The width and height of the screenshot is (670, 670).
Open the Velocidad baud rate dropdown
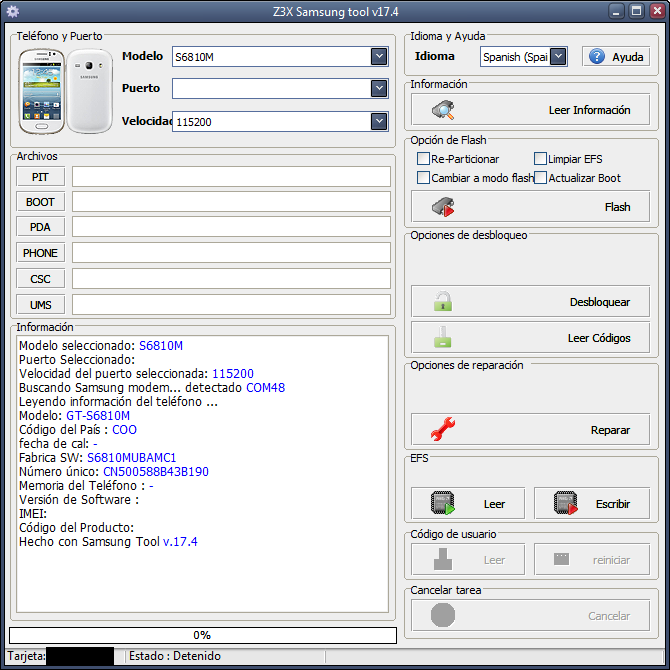pos(379,121)
